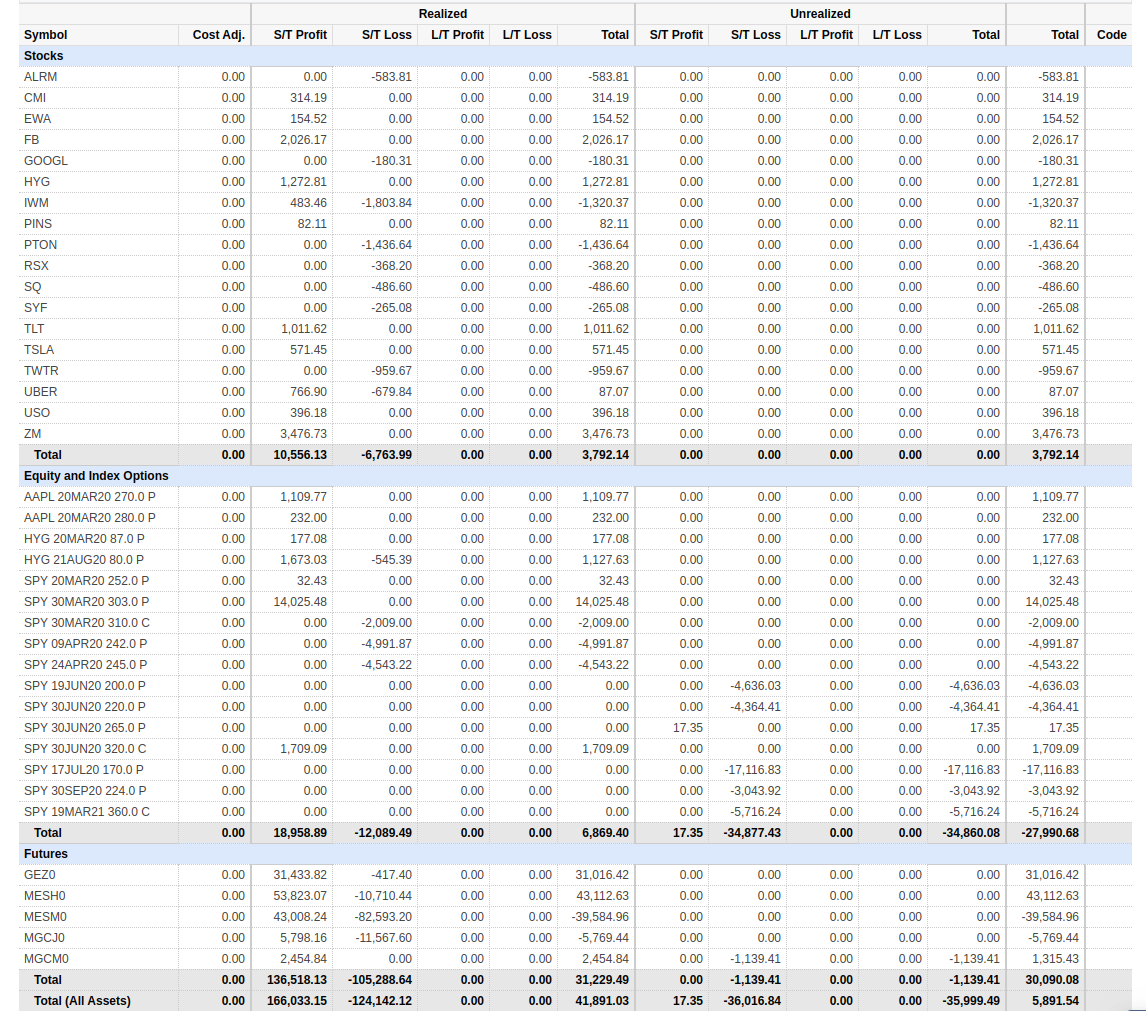The height and width of the screenshot is (1011, 1146).
Task: Select the Unrealized group header
Action: (x=820, y=14)
